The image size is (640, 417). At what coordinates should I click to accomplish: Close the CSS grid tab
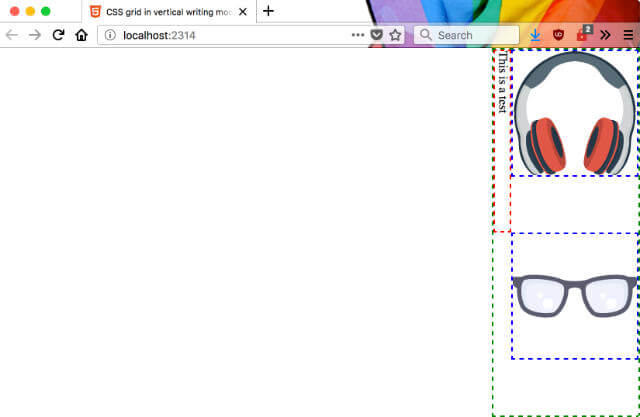pyautogui.click(x=242, y=11)
